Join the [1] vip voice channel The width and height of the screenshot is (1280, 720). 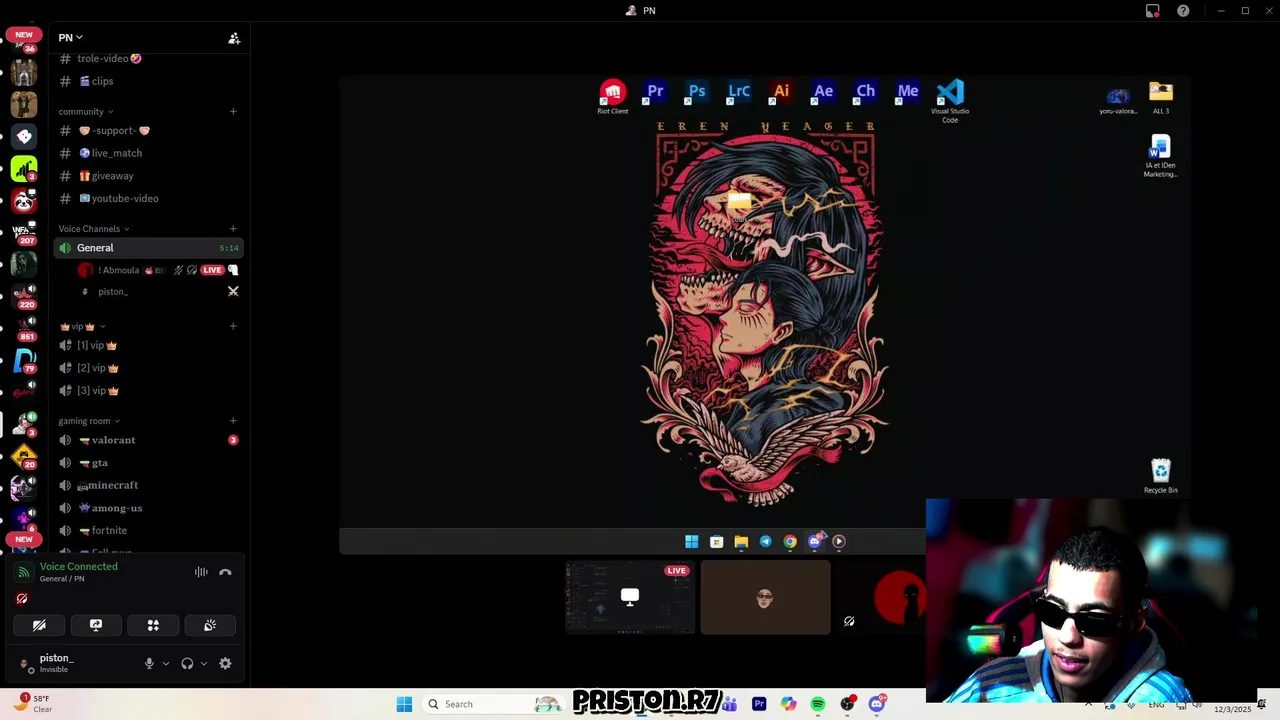click(148, 345)
